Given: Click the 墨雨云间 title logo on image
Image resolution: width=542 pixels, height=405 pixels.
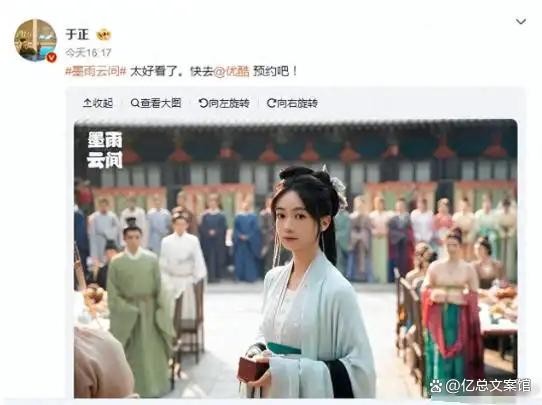Looking at the screenshot, I should 105,150.
